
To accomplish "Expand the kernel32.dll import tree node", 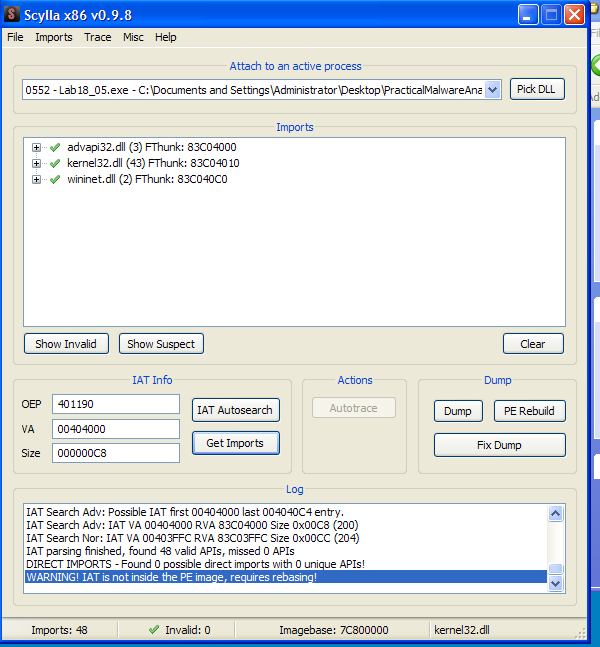I will [37, 164].
